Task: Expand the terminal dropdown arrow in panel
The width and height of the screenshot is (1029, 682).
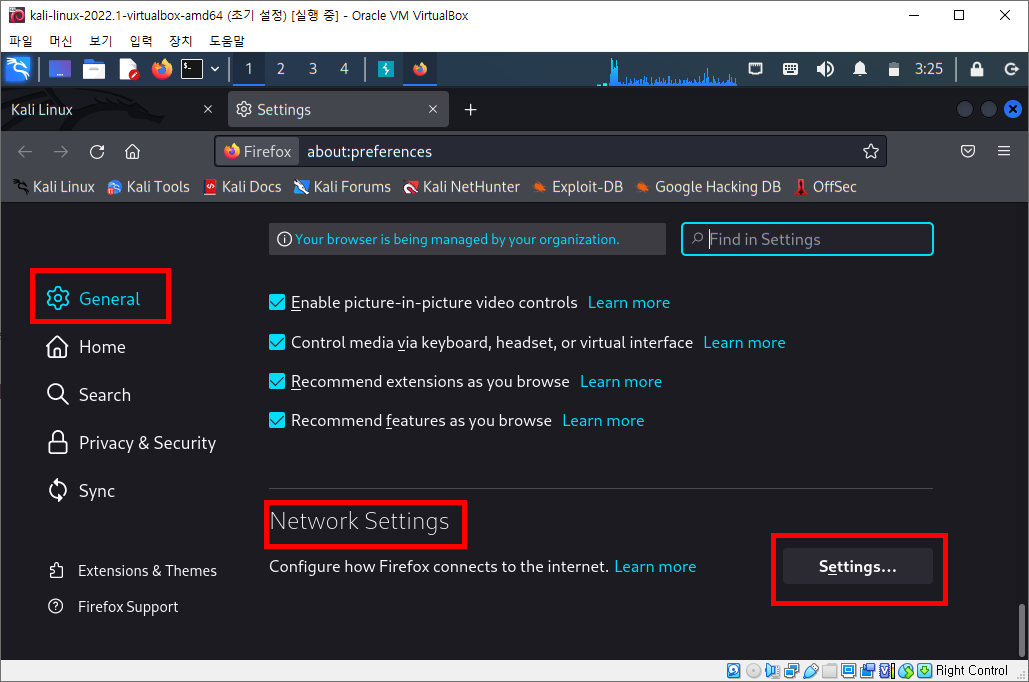Action: tap(215, 69)
